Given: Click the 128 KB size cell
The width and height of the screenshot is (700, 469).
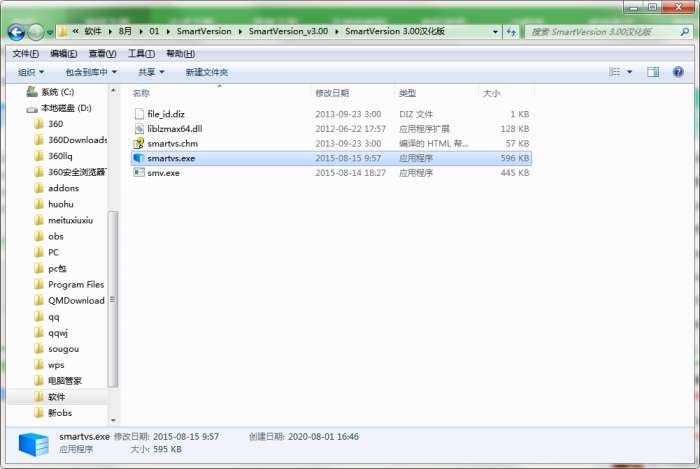Looking at the screenshot, I should click(515, 129).
